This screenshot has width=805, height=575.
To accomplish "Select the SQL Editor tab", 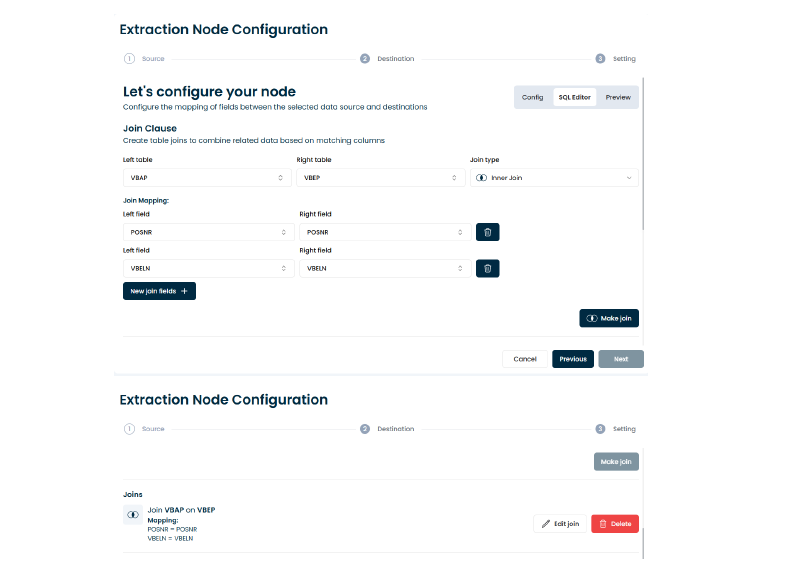I will tap(575, 97).
